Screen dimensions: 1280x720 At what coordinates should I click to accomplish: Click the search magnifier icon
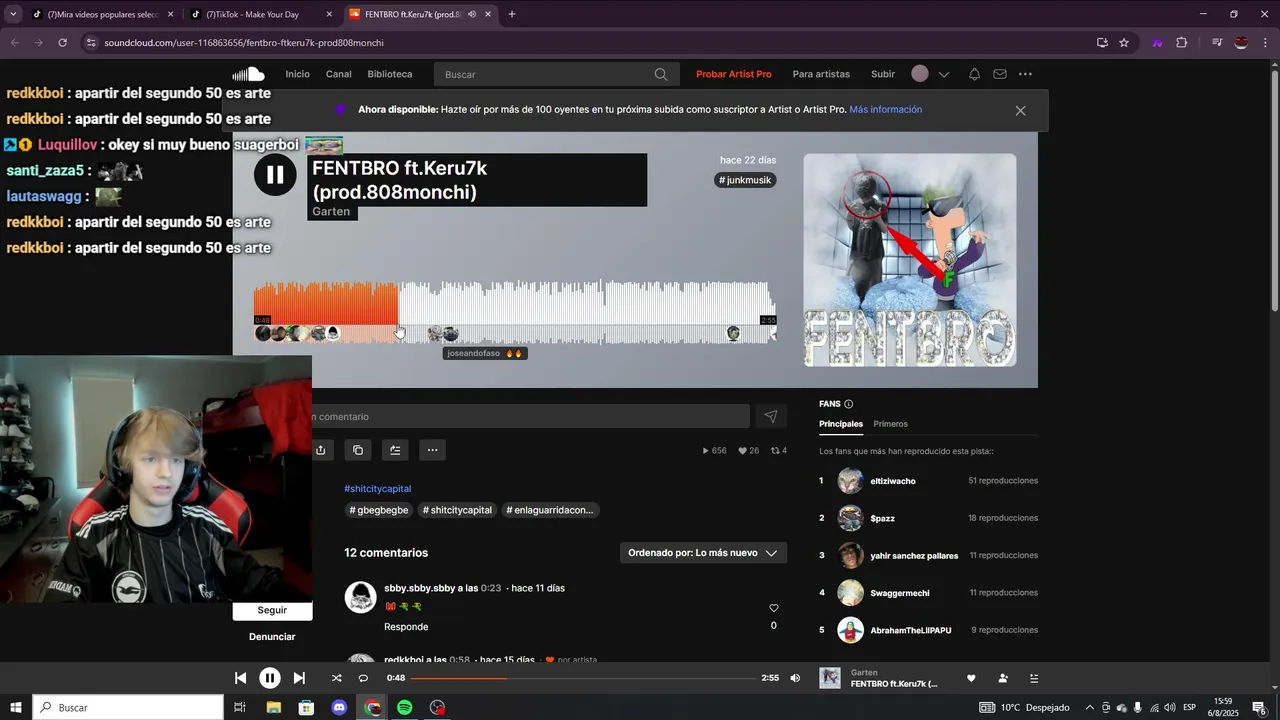pyautogui.click(x=661, y=74)
